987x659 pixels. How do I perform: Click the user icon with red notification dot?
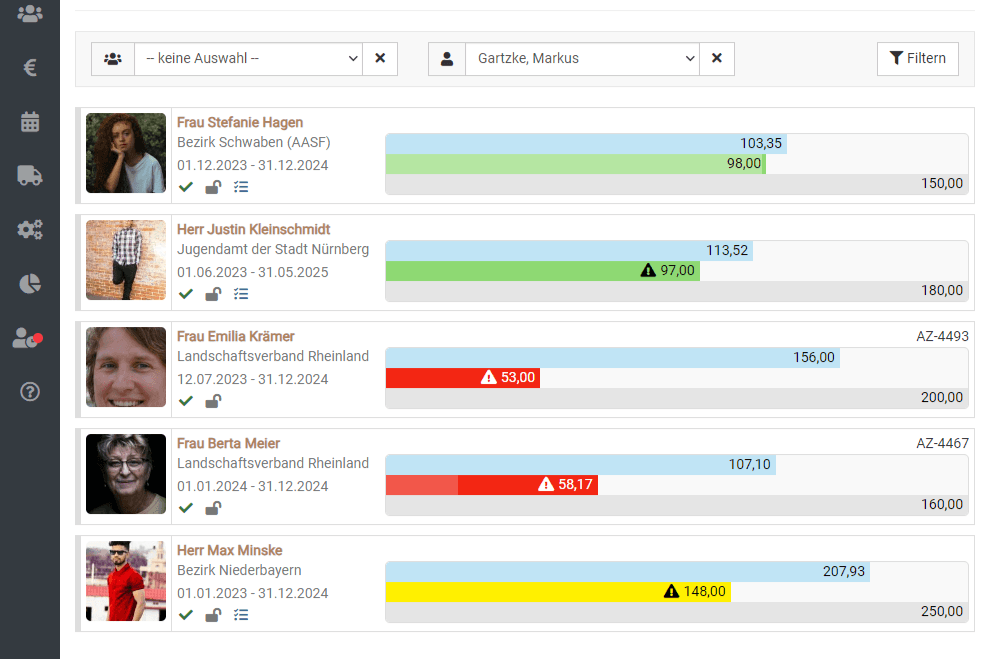27,338
